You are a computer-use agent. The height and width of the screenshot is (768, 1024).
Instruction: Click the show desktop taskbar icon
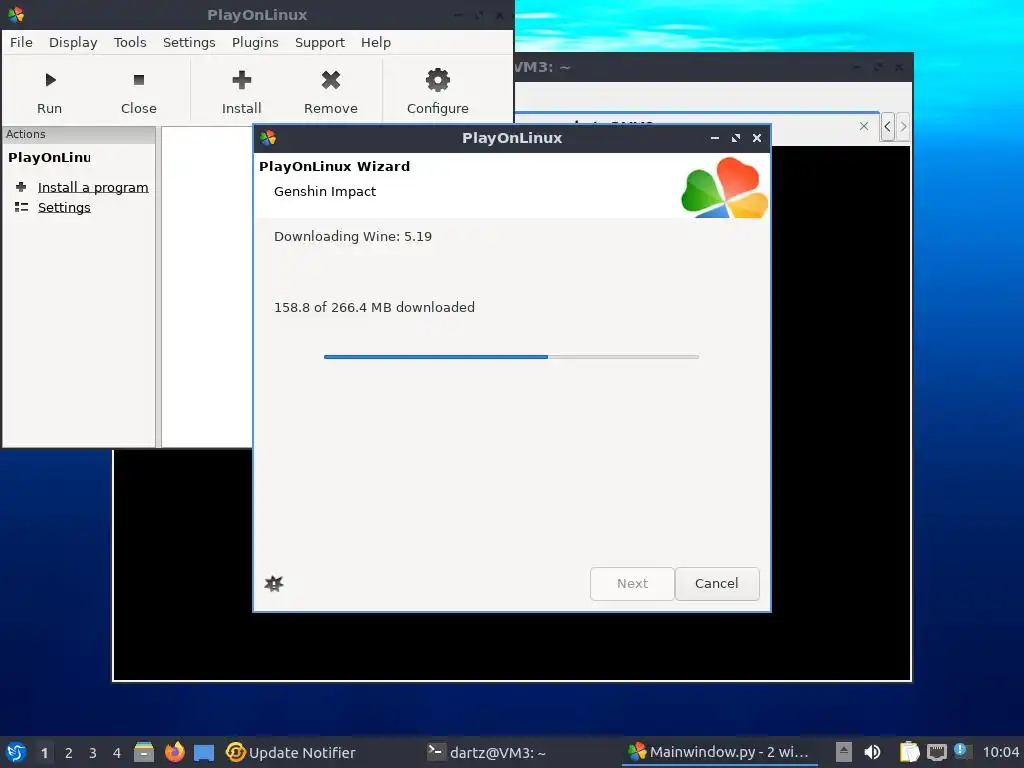coord(204,753)
